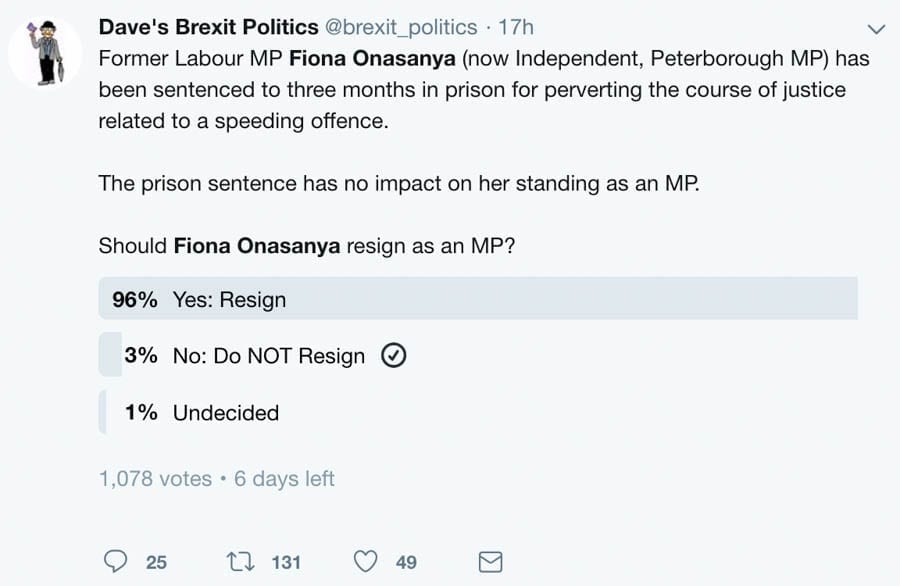Click the '1,078 votes' poll total
The height and width of the screenshot is (586, 900).
pos(155,479)
